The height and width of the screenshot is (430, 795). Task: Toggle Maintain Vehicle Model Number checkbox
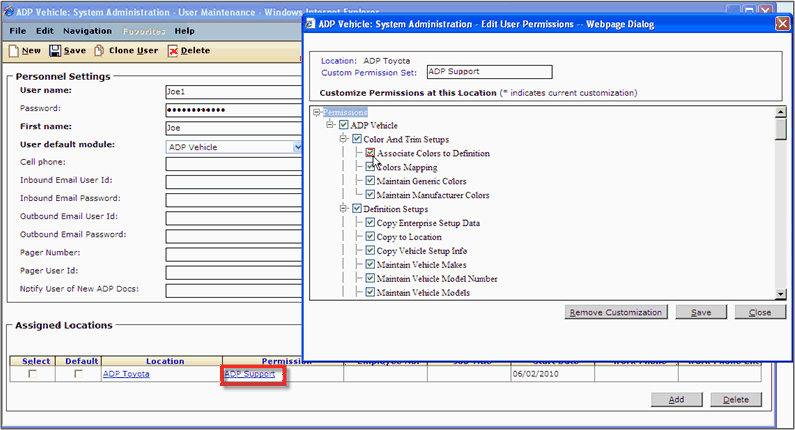370,278
